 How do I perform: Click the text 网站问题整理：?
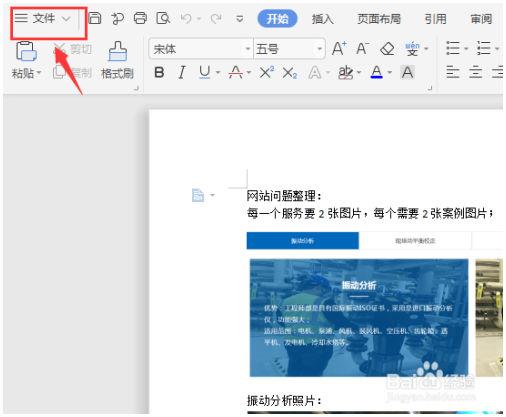tap(284, 196)
